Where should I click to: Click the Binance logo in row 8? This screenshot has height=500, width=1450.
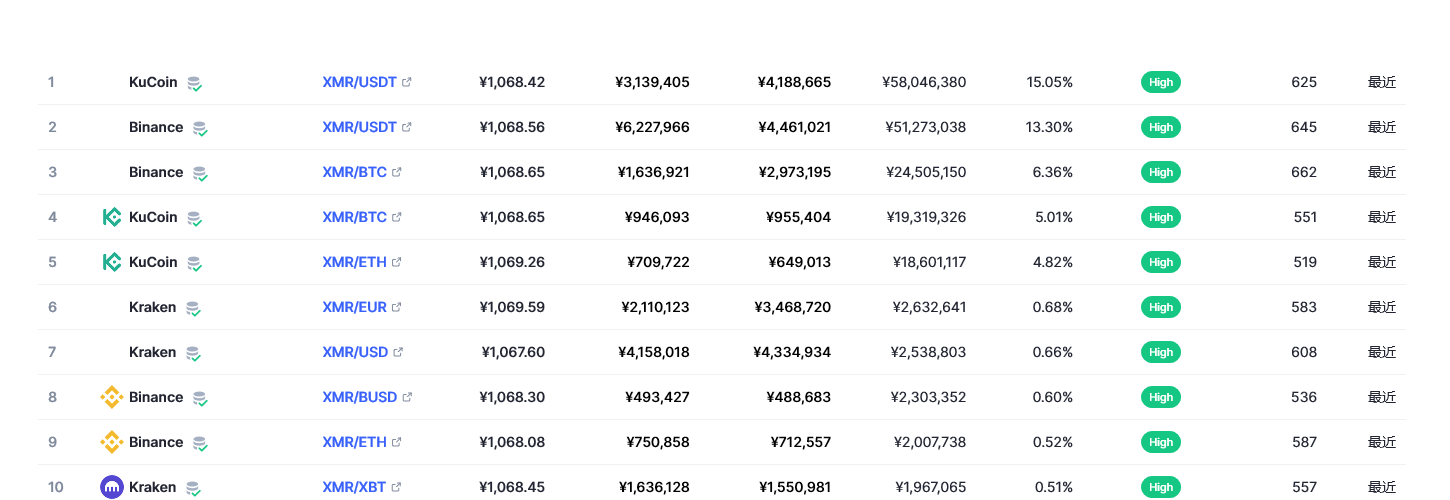[x=112, y=397]
